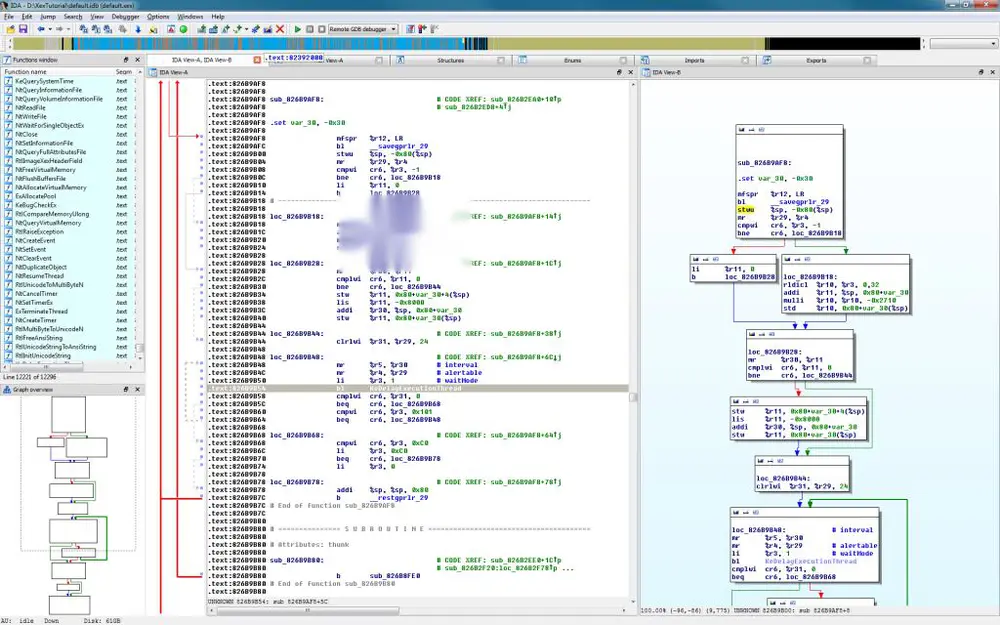Image resolution: width=1000 pixels, height=625 pixels.
Task: Open the Remote GDB debugger dropdown
Action: 363,29
